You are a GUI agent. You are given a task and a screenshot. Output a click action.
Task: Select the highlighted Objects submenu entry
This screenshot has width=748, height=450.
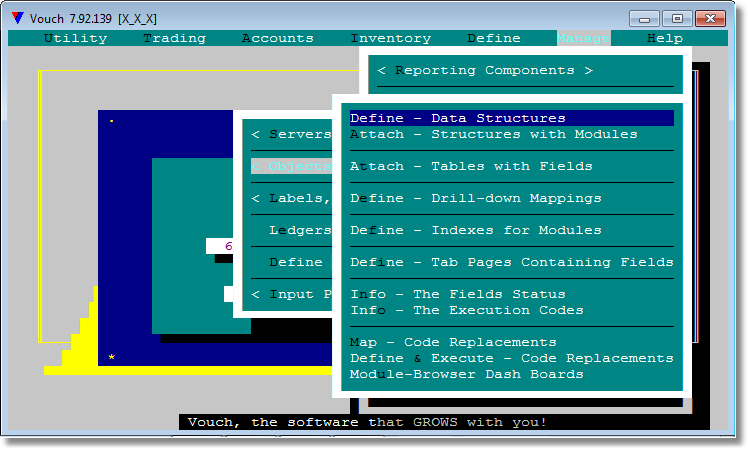click(291, 166)
